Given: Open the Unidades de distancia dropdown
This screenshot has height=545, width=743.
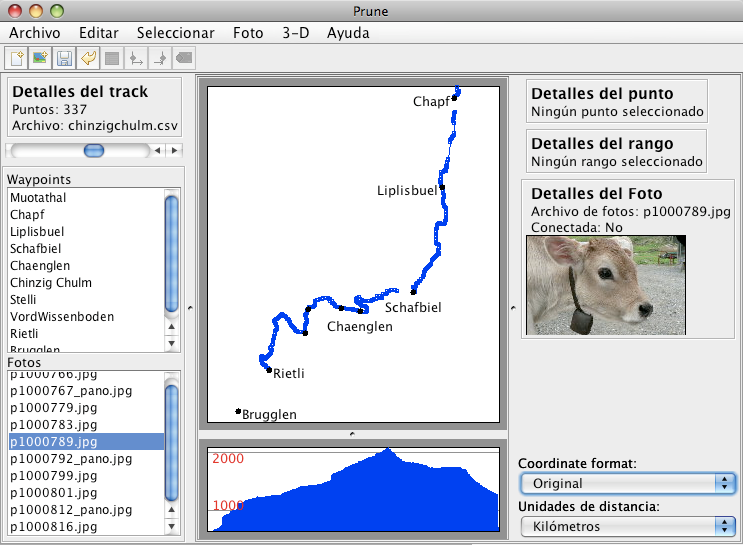Looking at the screenshot, I should 628,525.
